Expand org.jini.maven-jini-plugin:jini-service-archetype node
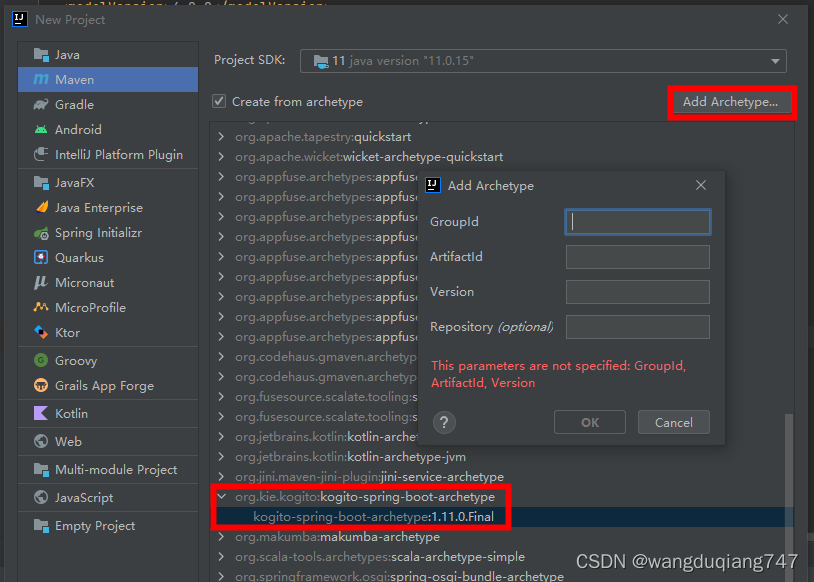Image resolution: width=814 pixels, height=582 pixels. coord(222,477)
